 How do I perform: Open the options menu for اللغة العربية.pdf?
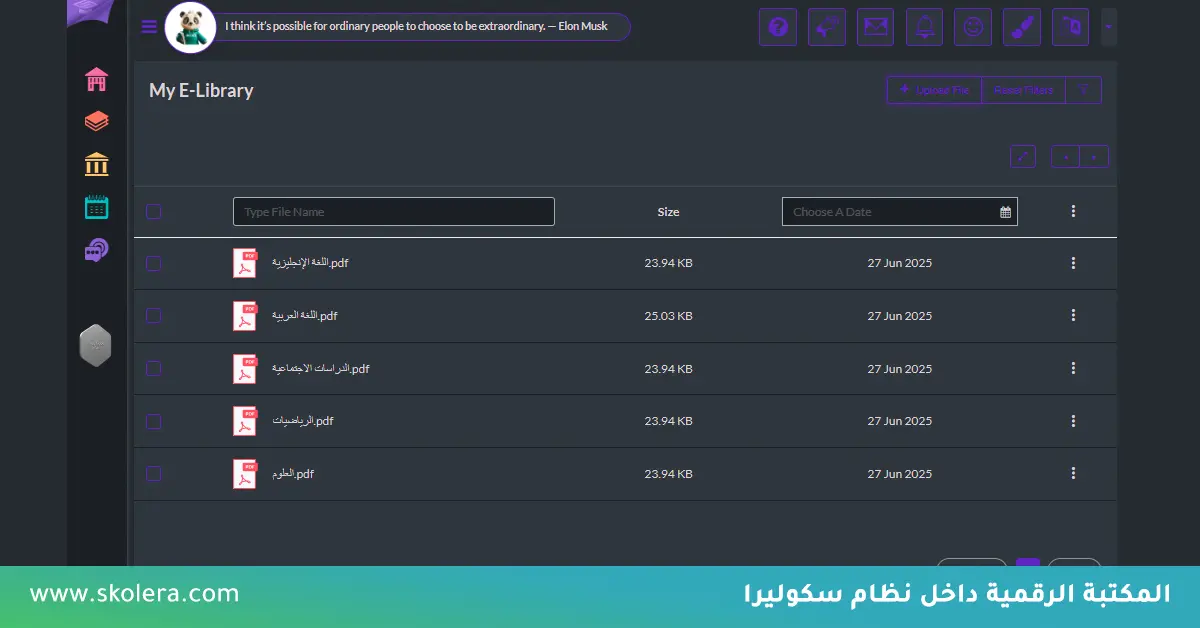coord(1073,315)
